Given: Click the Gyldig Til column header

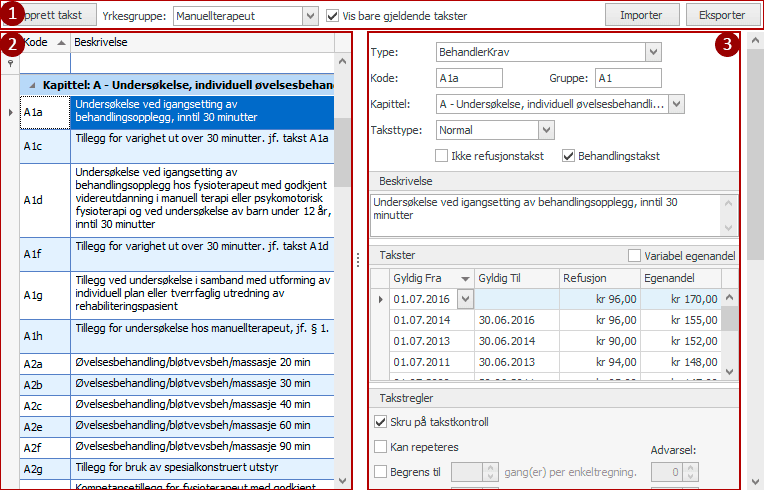Looking at the screenshot, I should [x=517, y=278].
